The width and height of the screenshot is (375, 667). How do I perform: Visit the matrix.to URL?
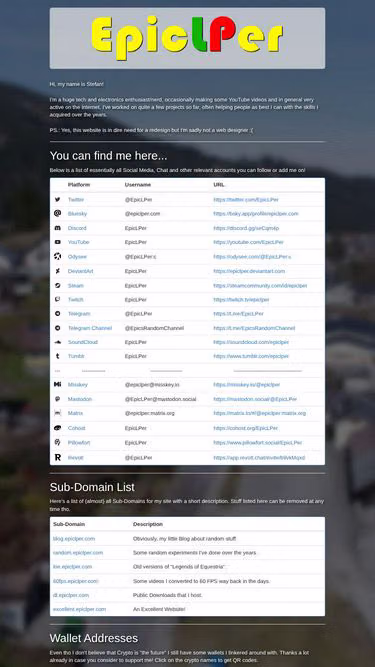pyautogui.click(x=259, y=413)
